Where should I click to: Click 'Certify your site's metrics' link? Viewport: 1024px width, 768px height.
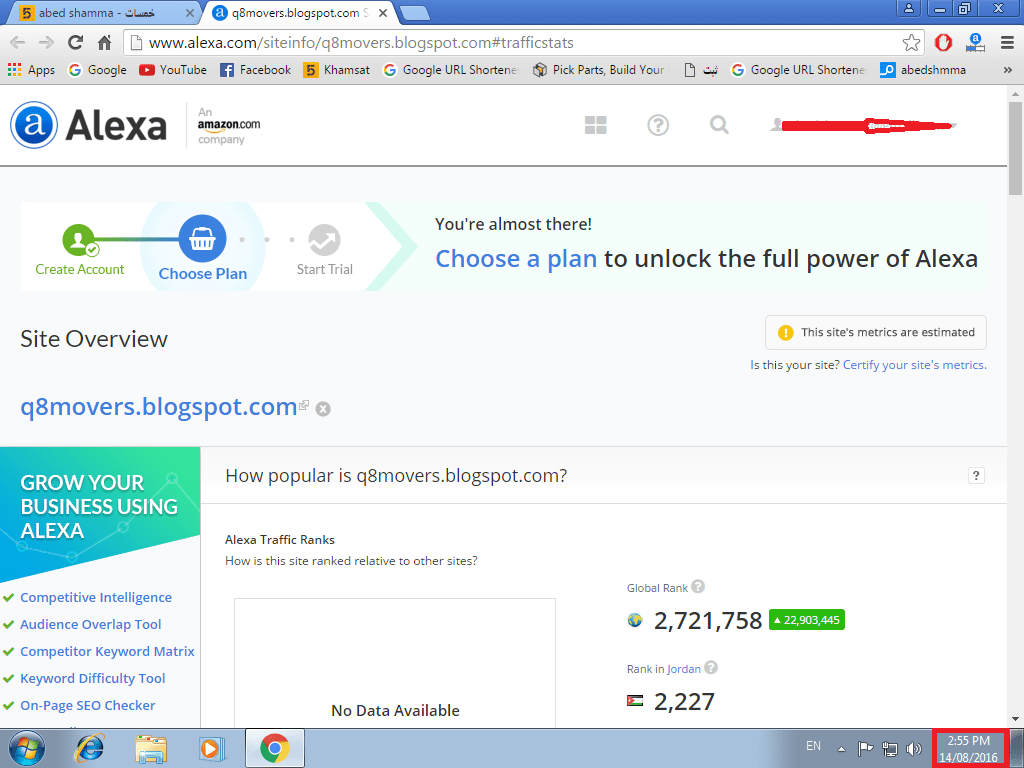pos(914,365)
